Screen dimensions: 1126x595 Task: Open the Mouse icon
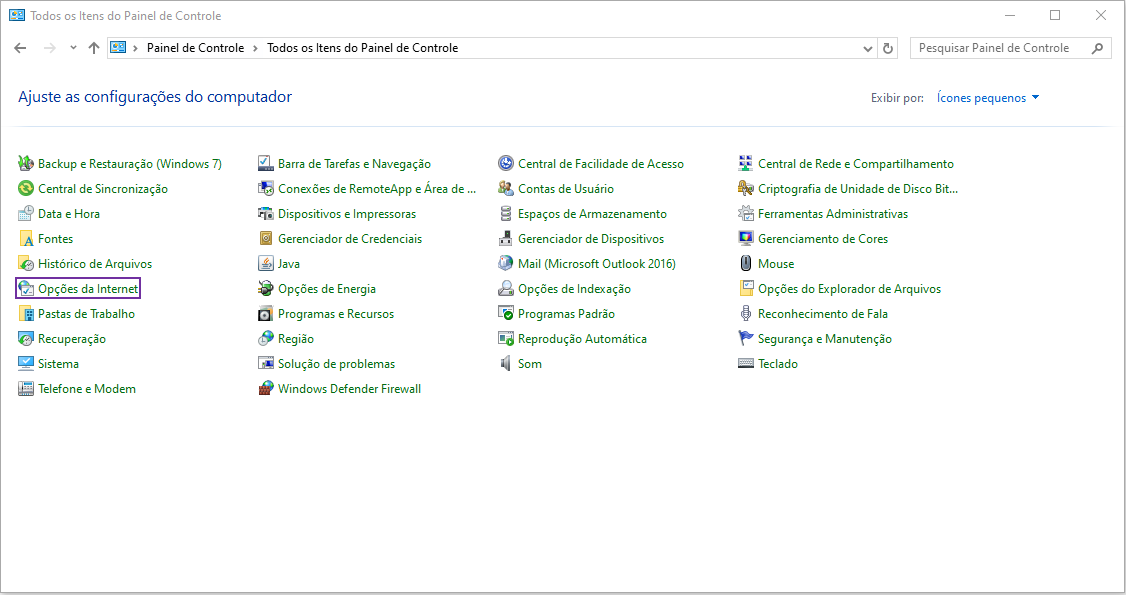tap(745, 264)
